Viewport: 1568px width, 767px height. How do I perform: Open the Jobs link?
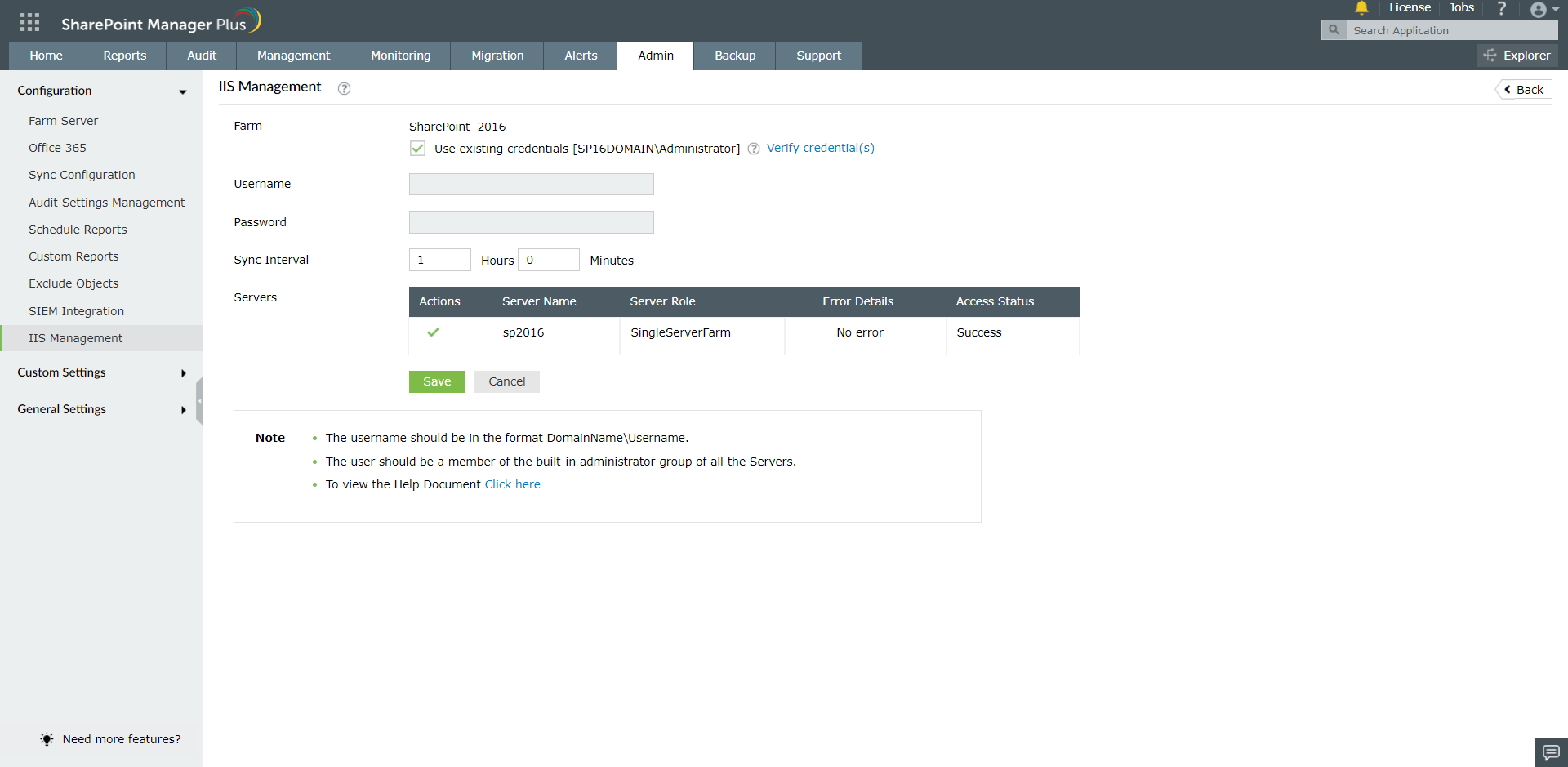coord(1462,7)
